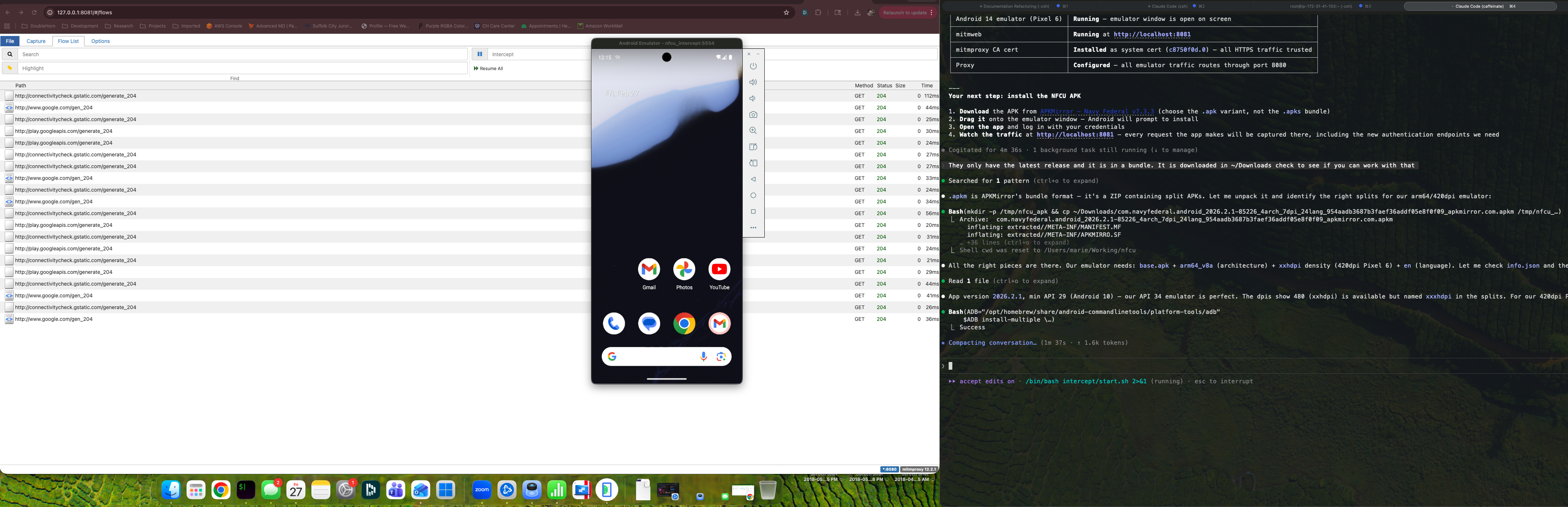Screen dimensions: 1568x507
Task: Switch to the Capture tab in mitmweb
Action: click(36, 41)
